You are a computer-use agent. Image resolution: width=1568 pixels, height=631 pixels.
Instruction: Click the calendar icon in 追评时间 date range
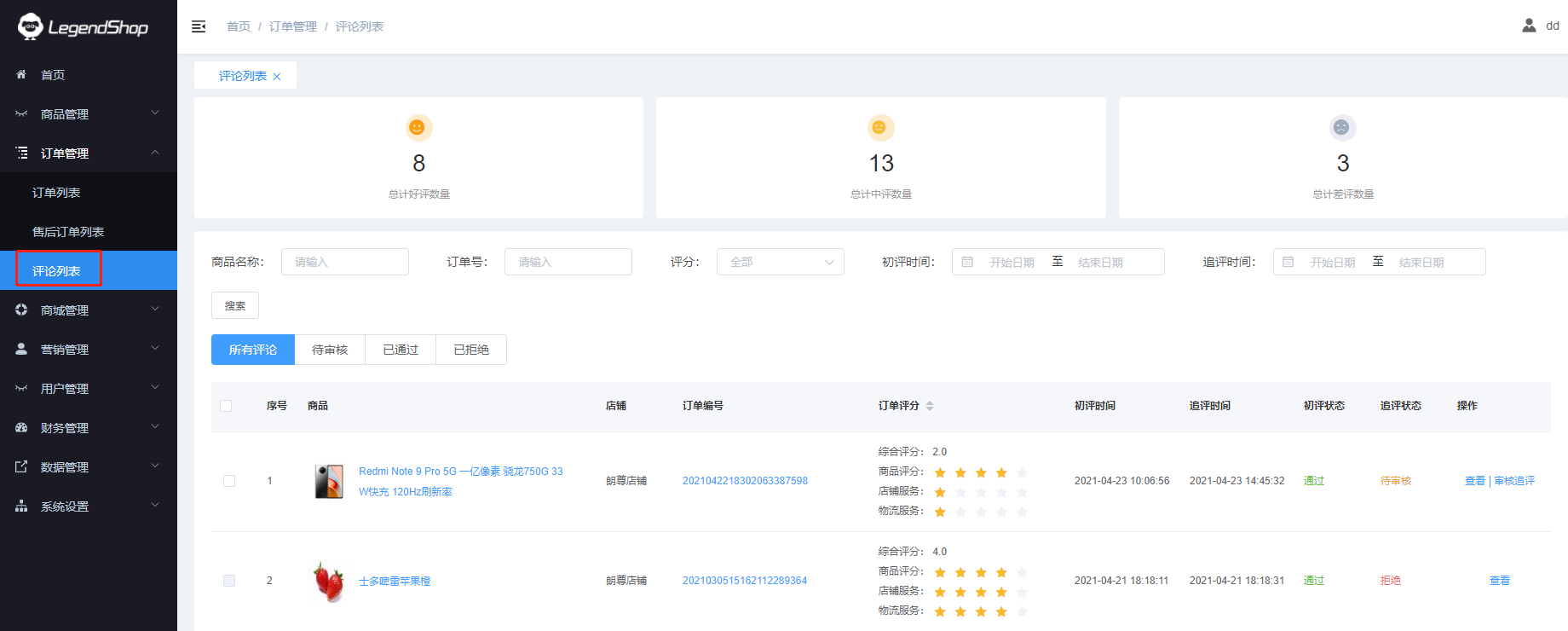1288,262
